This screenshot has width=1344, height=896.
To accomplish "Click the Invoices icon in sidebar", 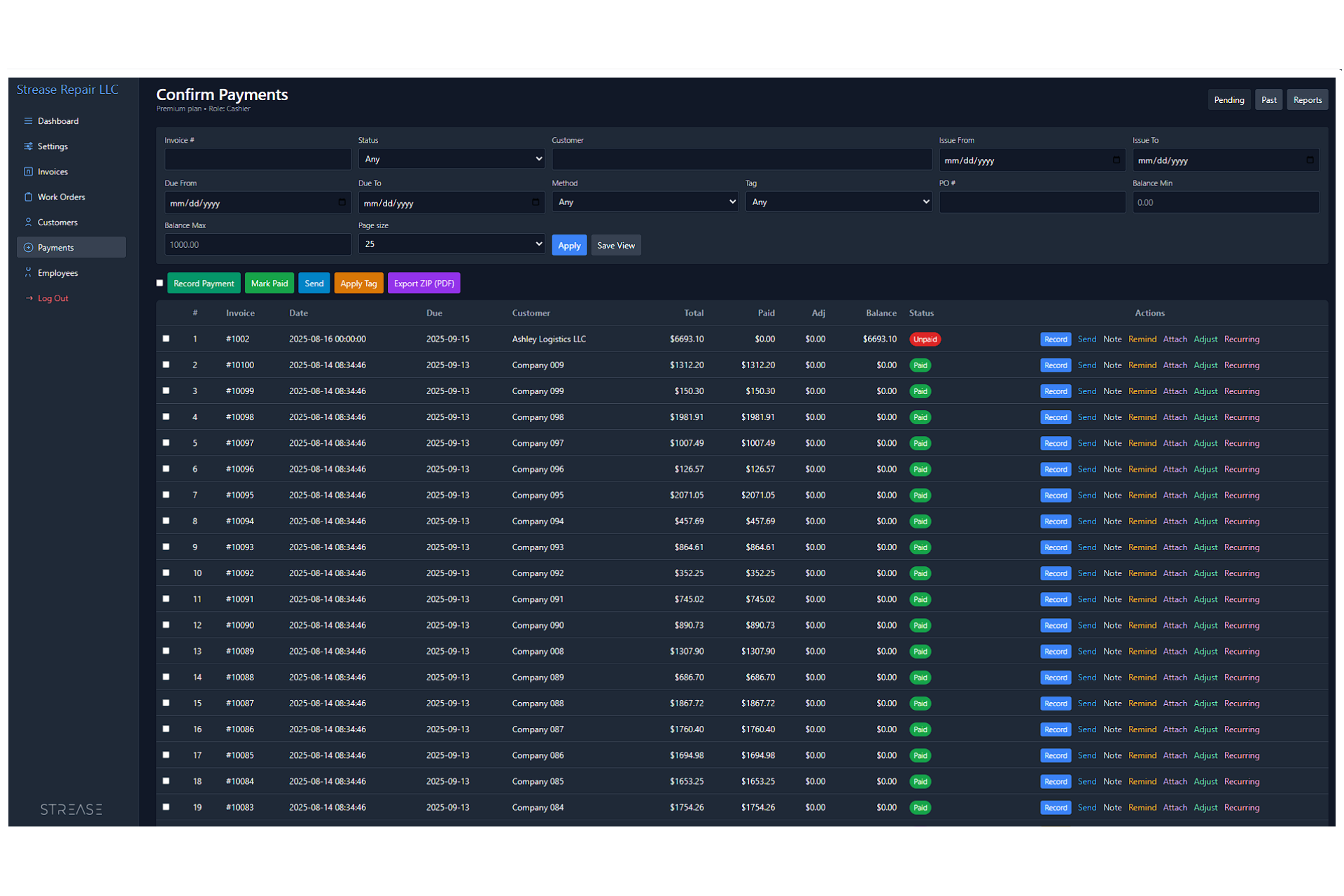I will (28, 171).
